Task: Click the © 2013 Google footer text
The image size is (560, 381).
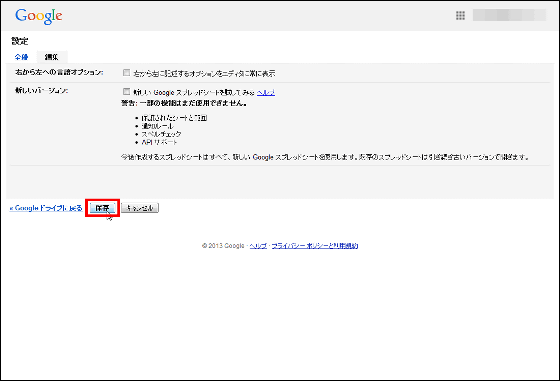Action: 223,246
